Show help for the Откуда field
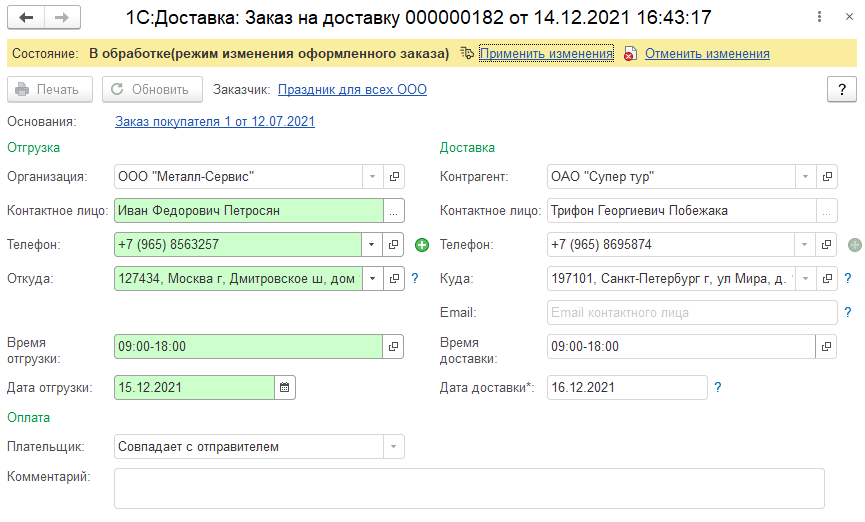 415,279
